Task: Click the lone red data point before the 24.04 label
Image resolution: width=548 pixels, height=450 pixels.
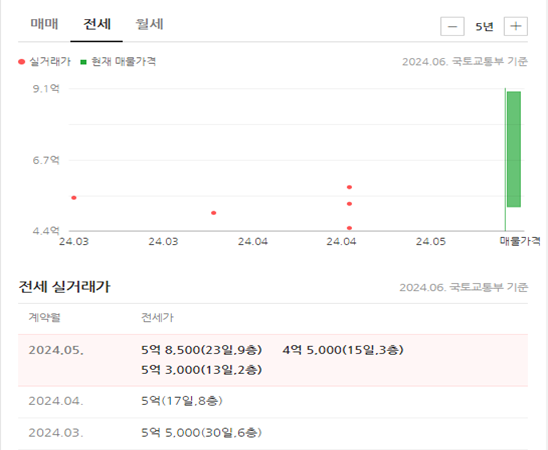Action: point(214,213)
